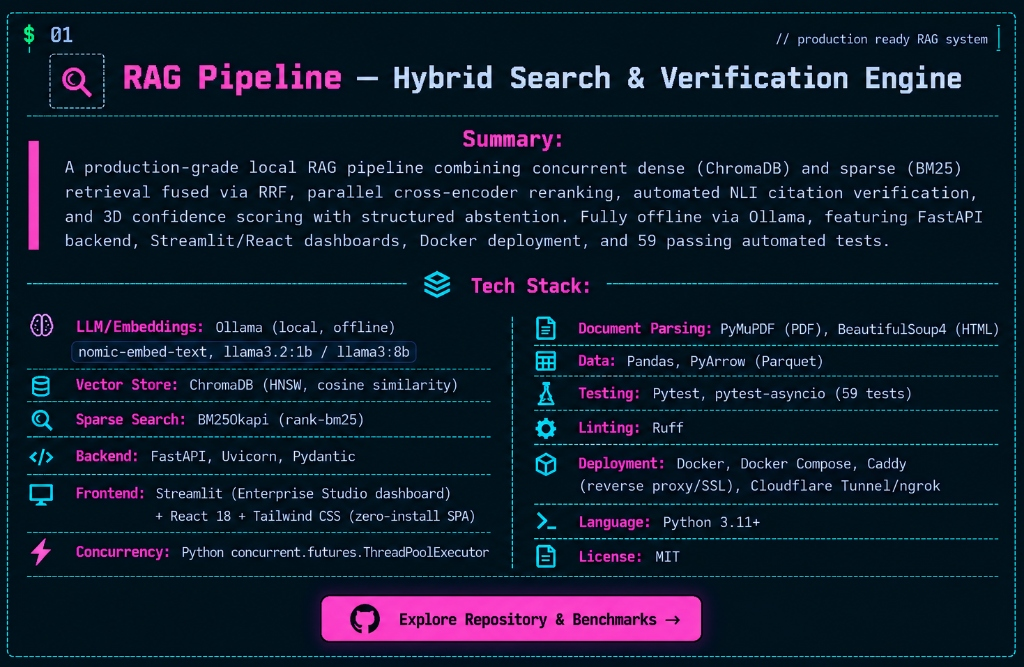Click the summary paragraph about production-grade RAG pipeline
Screen dimensions: 1024x667
click(523, 204)
